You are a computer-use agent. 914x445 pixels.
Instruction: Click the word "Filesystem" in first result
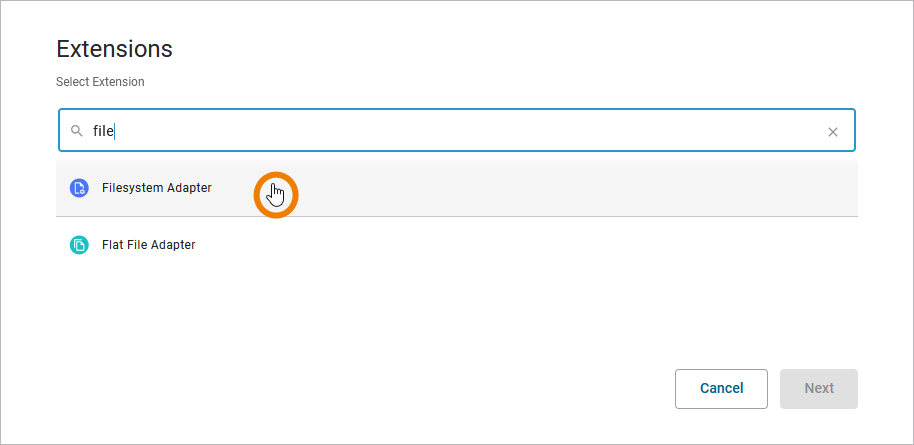(x=132, y=188)
